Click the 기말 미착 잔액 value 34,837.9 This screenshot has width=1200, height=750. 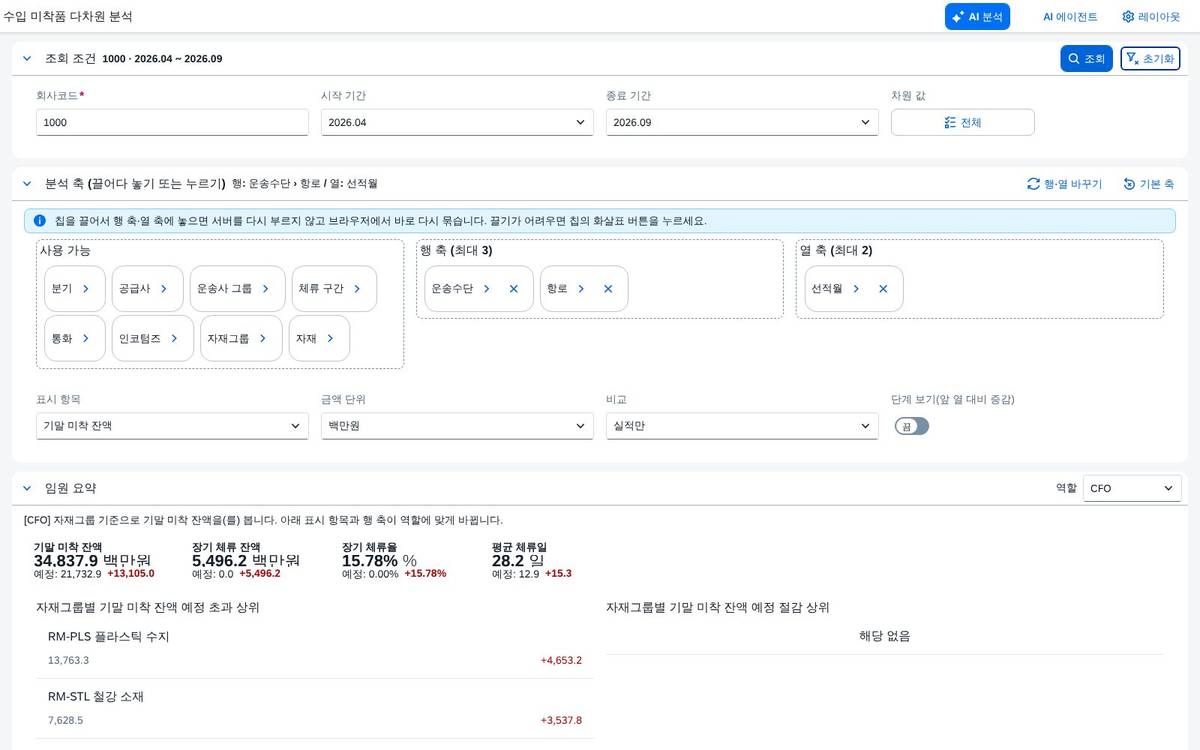coord(66,560)
